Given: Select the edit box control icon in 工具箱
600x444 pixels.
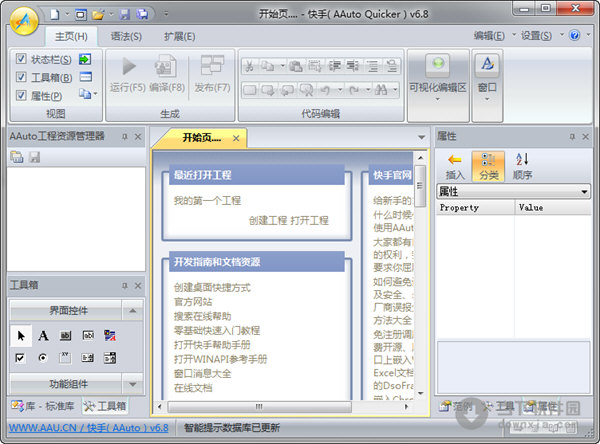Looking at the screenshot, I should click(x=88, y=335).
